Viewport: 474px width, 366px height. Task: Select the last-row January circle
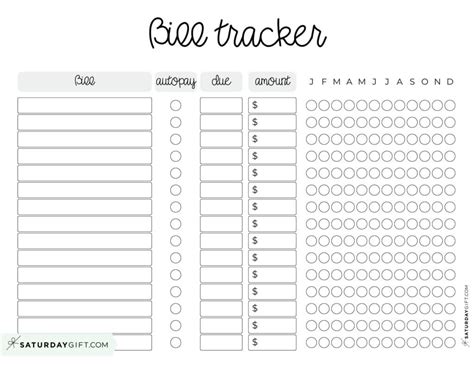pyautogui.click(x=311, y=342)
